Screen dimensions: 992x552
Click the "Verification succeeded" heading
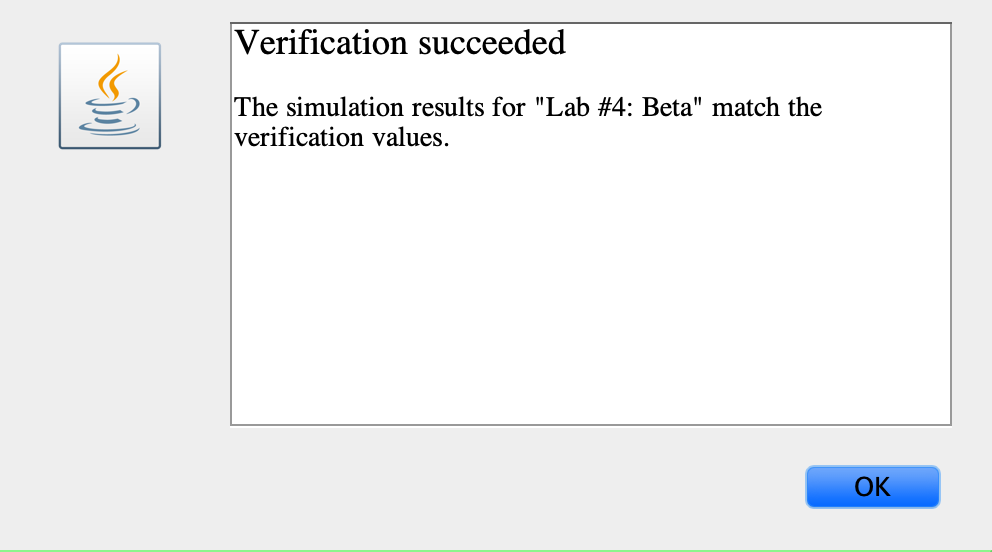coord(400,43)
